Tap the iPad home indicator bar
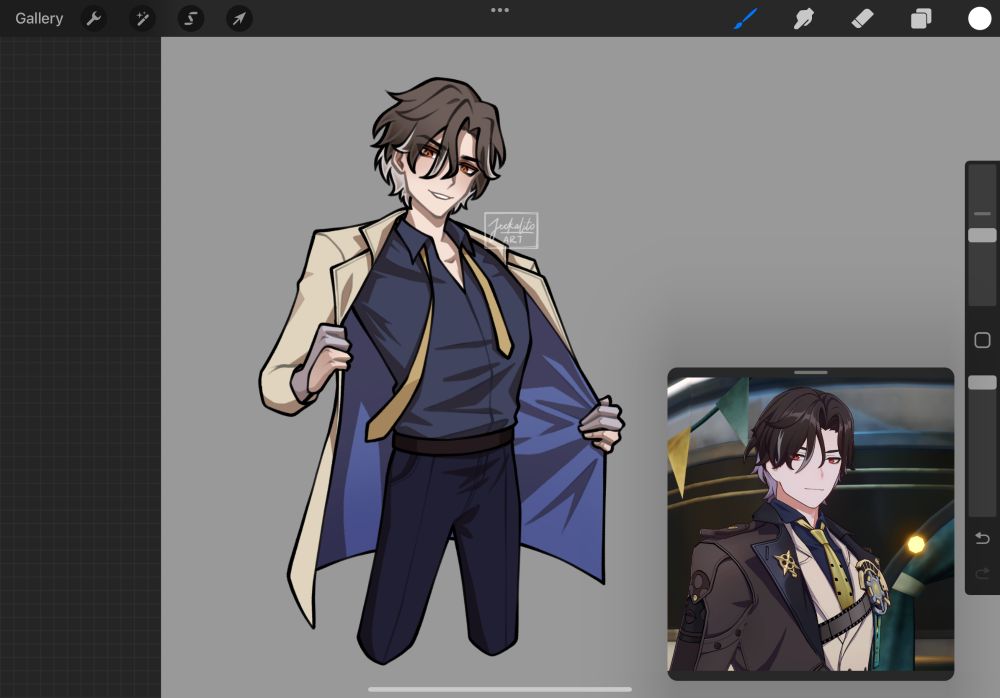 500,689
